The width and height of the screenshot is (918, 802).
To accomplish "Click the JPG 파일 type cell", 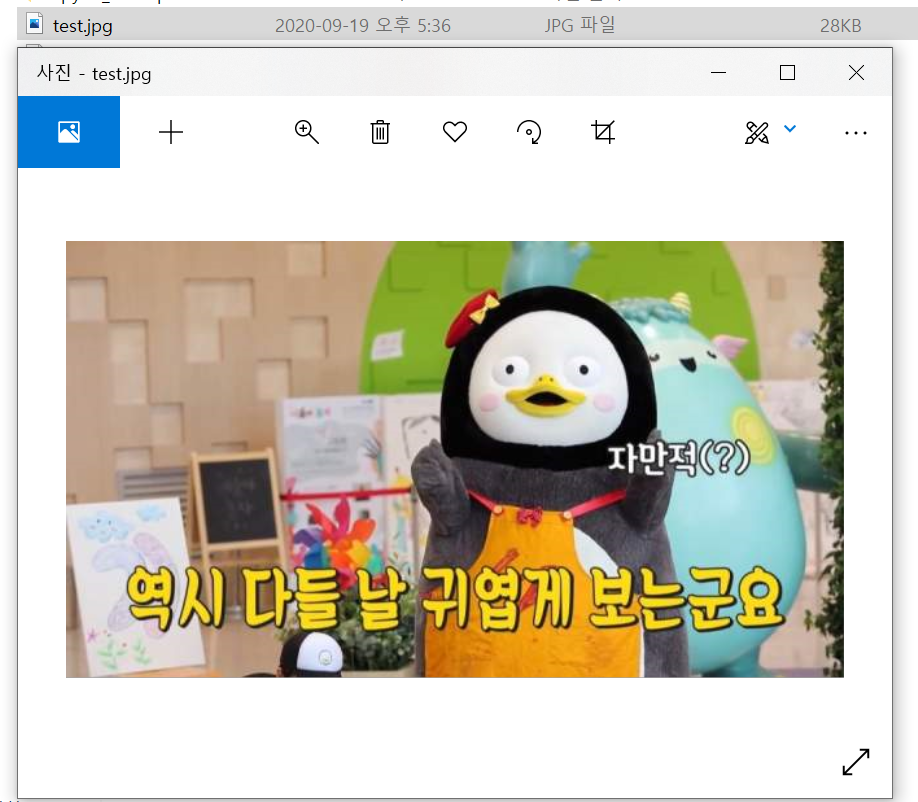I will [580, 25].
